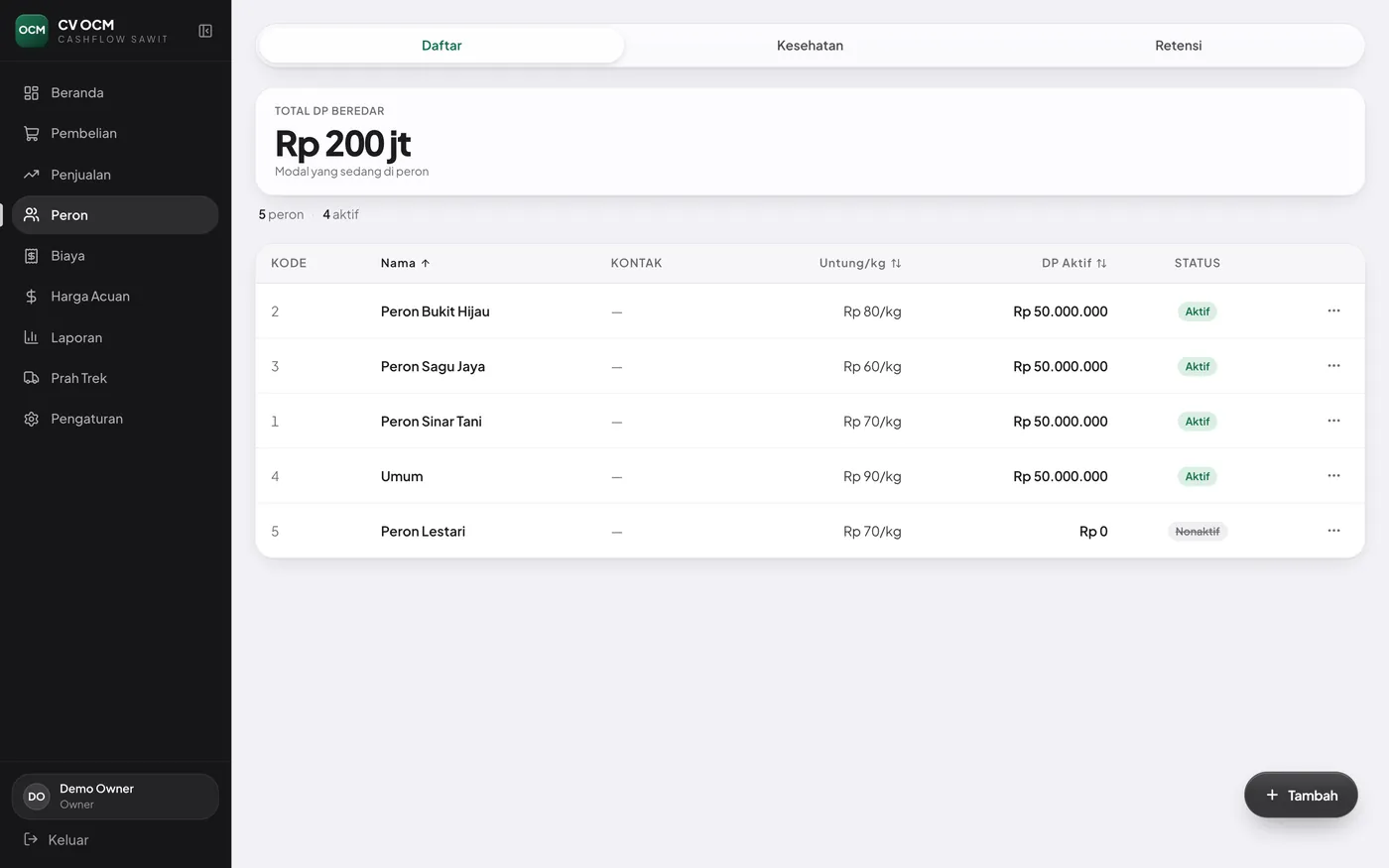Viewport: 1389px width, 868px height.
Task: Open more options for Peron Sagu Jaya
Action: 1333,366
